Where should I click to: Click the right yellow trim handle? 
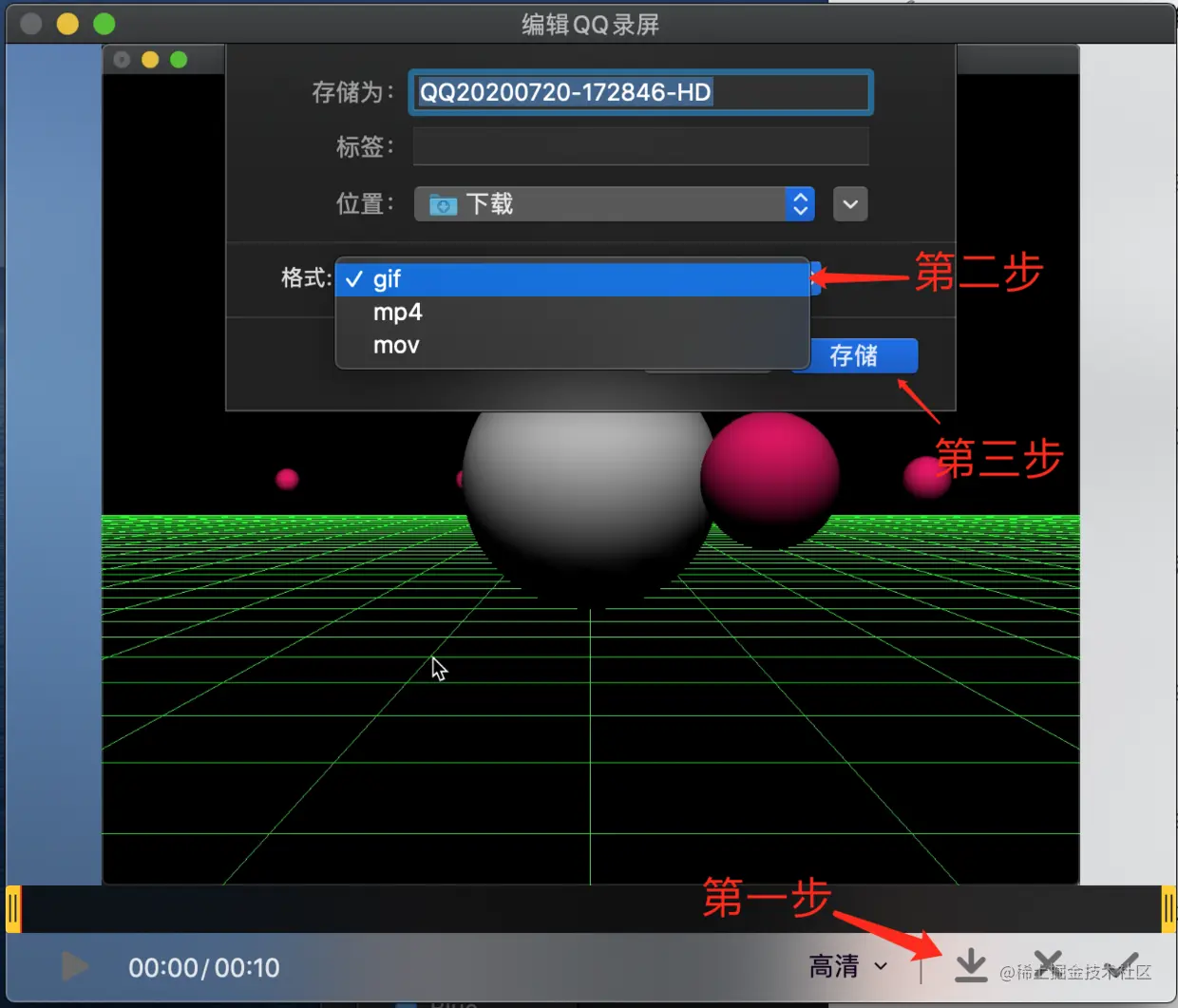1168,909
